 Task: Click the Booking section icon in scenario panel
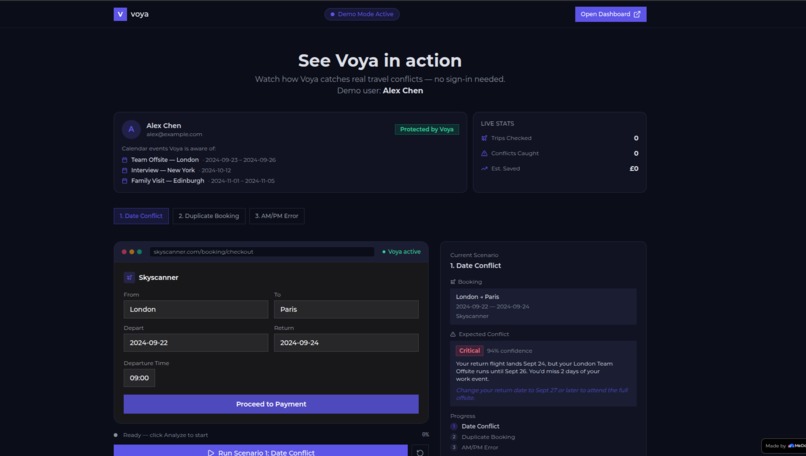tap(453, 282)
